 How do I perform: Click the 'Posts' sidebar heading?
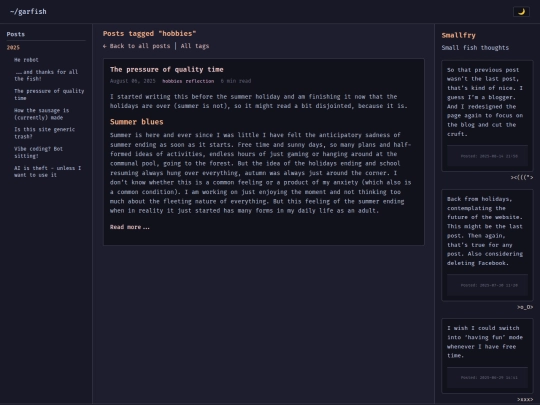pyautogui.click(x=16, y=34)
